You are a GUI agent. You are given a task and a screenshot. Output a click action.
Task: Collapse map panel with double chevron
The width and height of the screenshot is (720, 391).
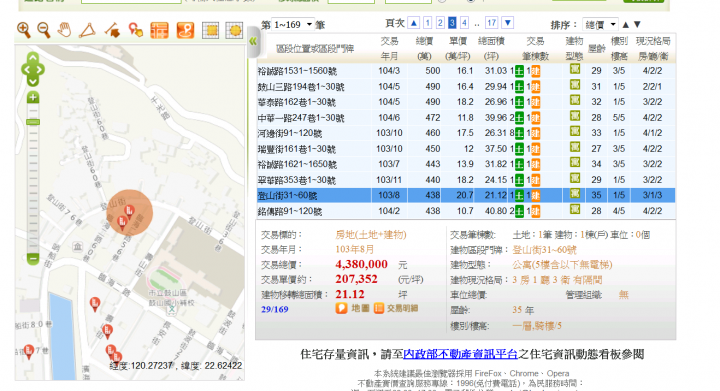pyautogui.click(x=253, y=42)
